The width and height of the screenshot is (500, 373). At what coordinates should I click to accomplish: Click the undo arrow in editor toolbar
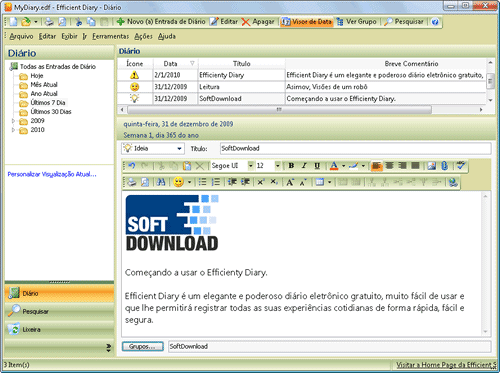point(132,166)
